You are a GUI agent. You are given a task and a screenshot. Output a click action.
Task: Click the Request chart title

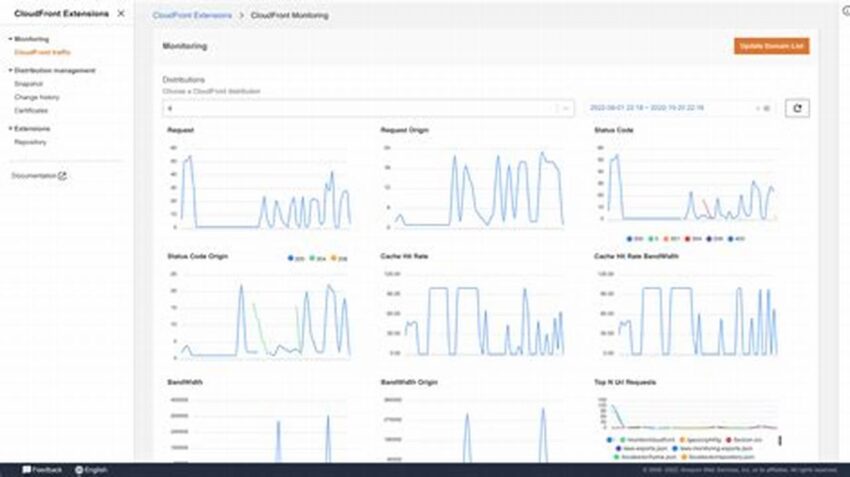click(x=181, y=130)
